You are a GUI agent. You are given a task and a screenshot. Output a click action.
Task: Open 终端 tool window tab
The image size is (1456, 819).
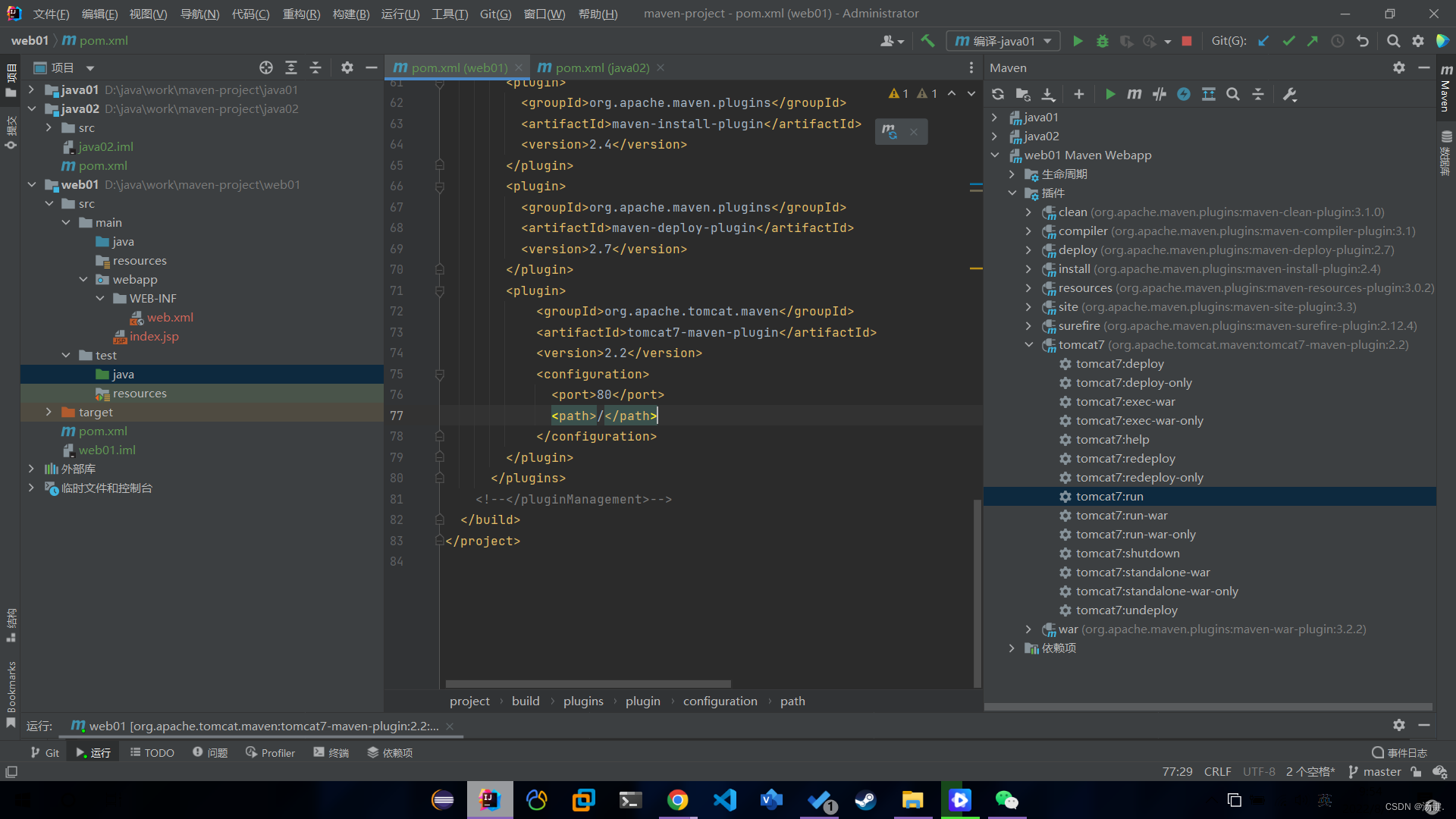coord(331,752)
